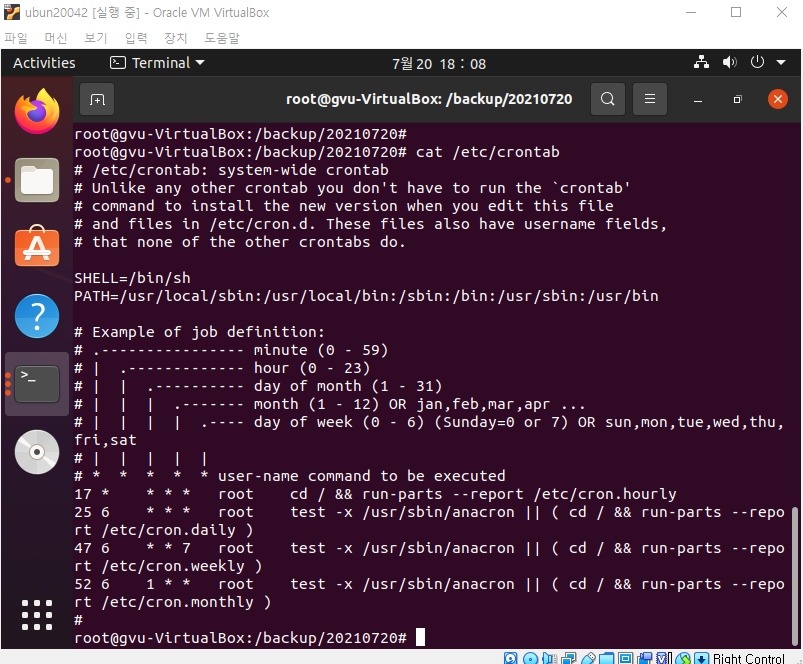Open the 보기 menu in VirtualBox
The width and height of the screenshot is (803, 664).
click(96, 38)
